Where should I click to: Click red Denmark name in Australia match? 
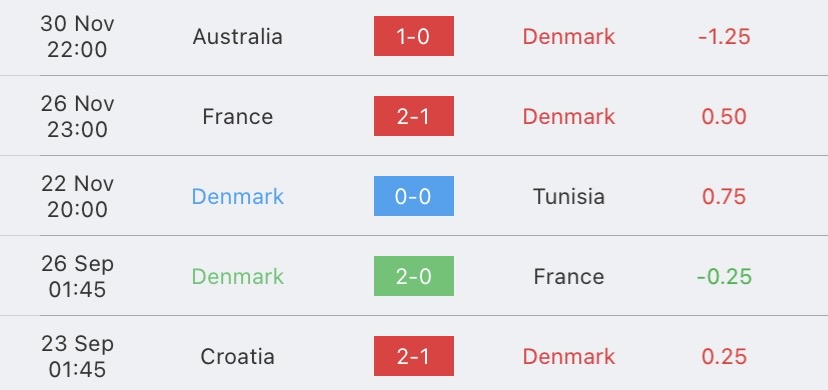click(x=569, y=36)
